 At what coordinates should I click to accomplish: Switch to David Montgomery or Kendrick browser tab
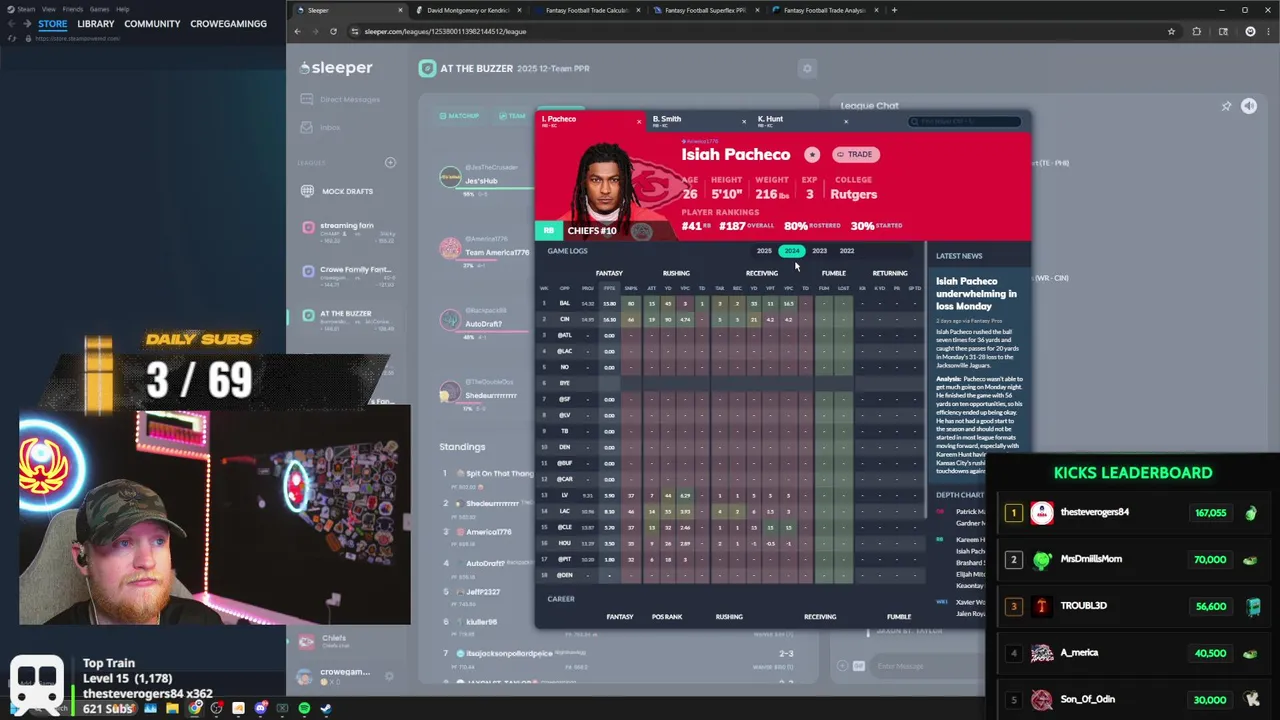click(467, 10)
